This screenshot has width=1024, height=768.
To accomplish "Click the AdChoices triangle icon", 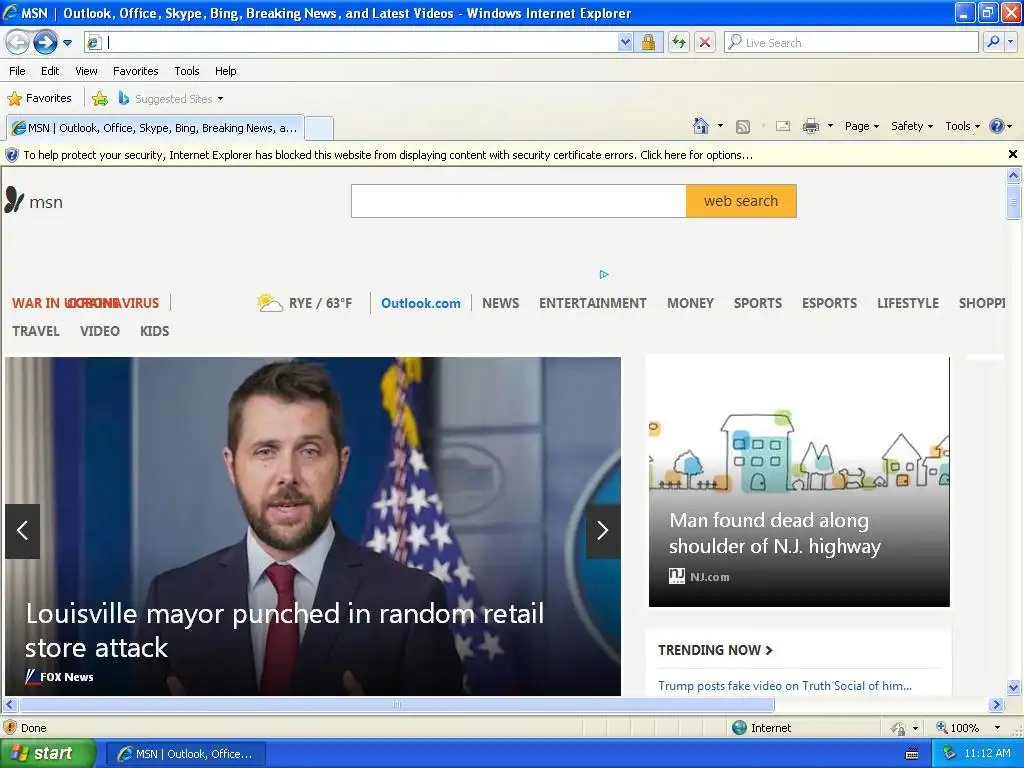I will [x=603, y=274].
